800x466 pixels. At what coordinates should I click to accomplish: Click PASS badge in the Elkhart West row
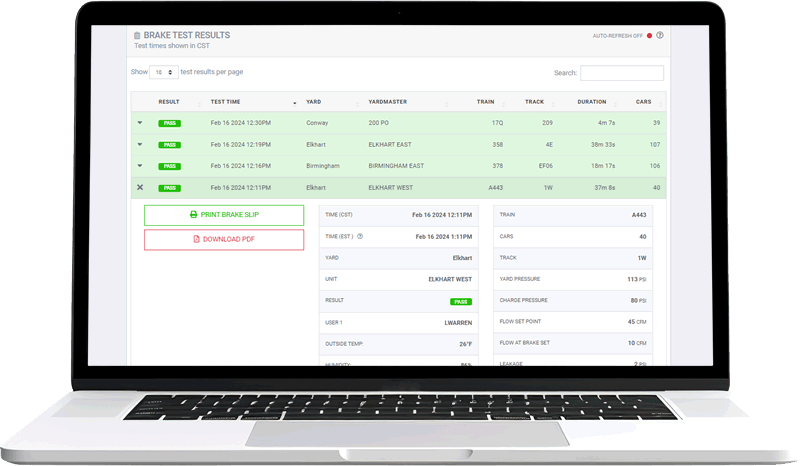tap(169, 188)
